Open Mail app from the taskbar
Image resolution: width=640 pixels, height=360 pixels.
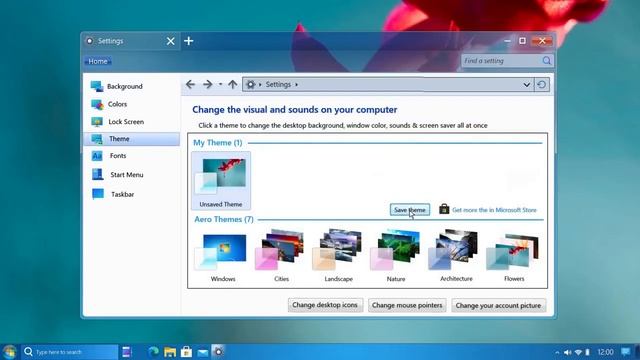(202, 352)
